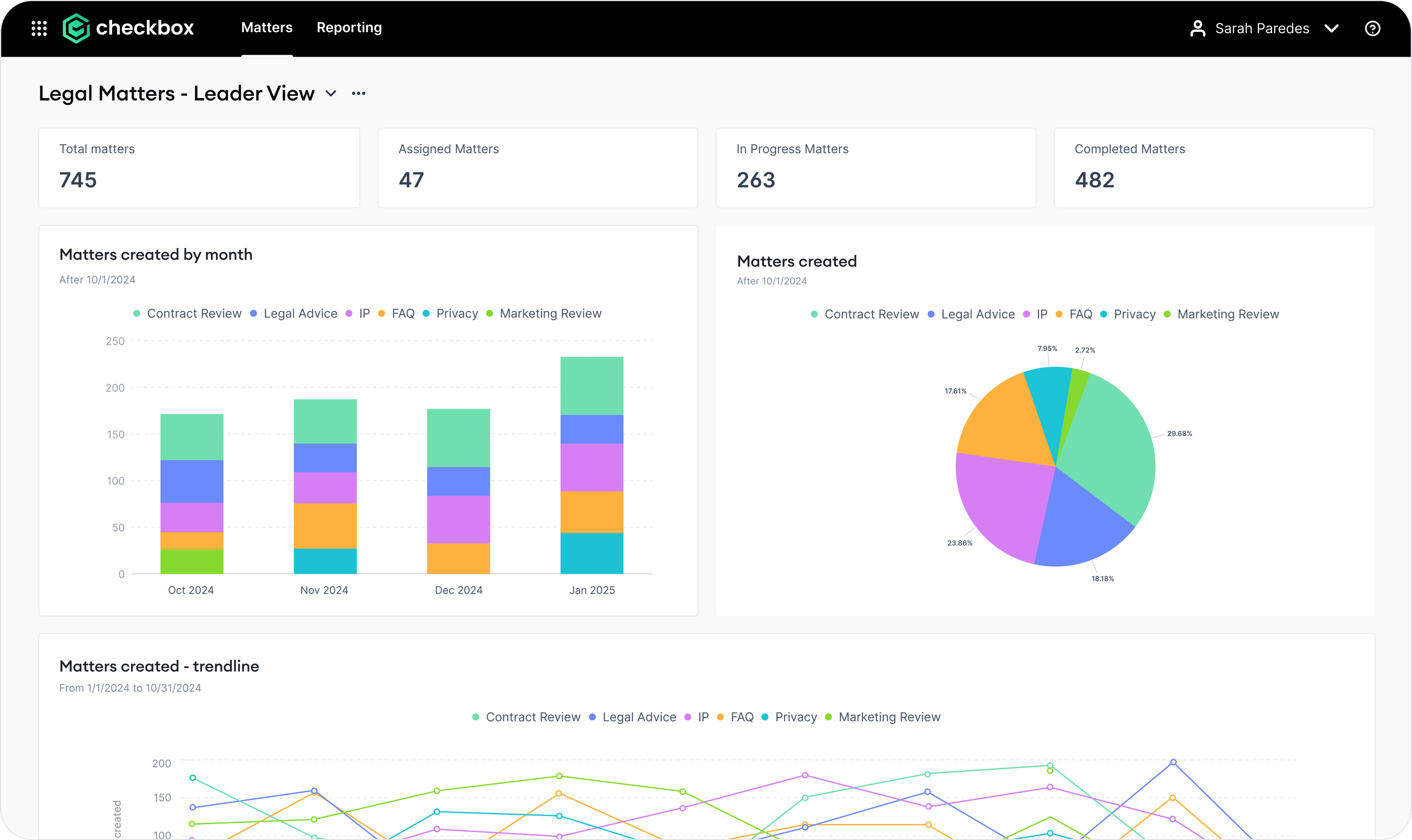Click the Checkbox logo icon
1412x840 pixels.
pos(76,28)
